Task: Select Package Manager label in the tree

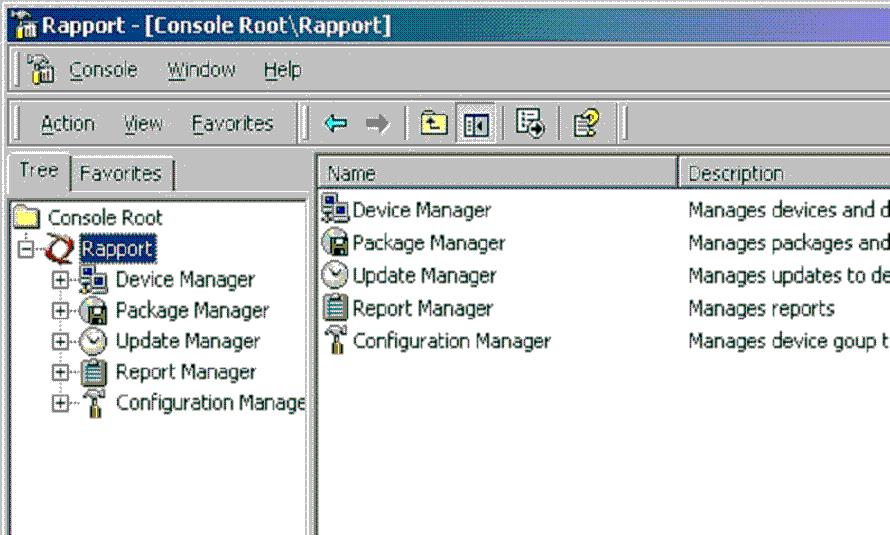Action: point(192,311)
